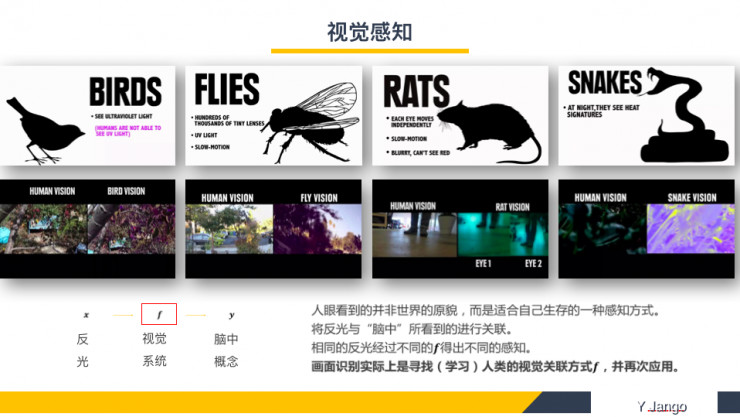Open the Human Vision vs Fly Vision image
Viewport: 740px width, 417px height.
[272, 229]
